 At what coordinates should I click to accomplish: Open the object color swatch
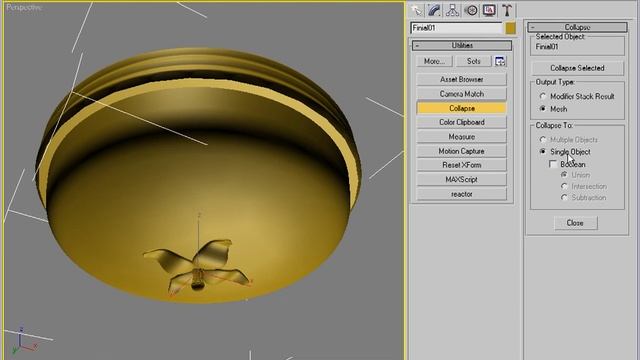click(510, 28)
